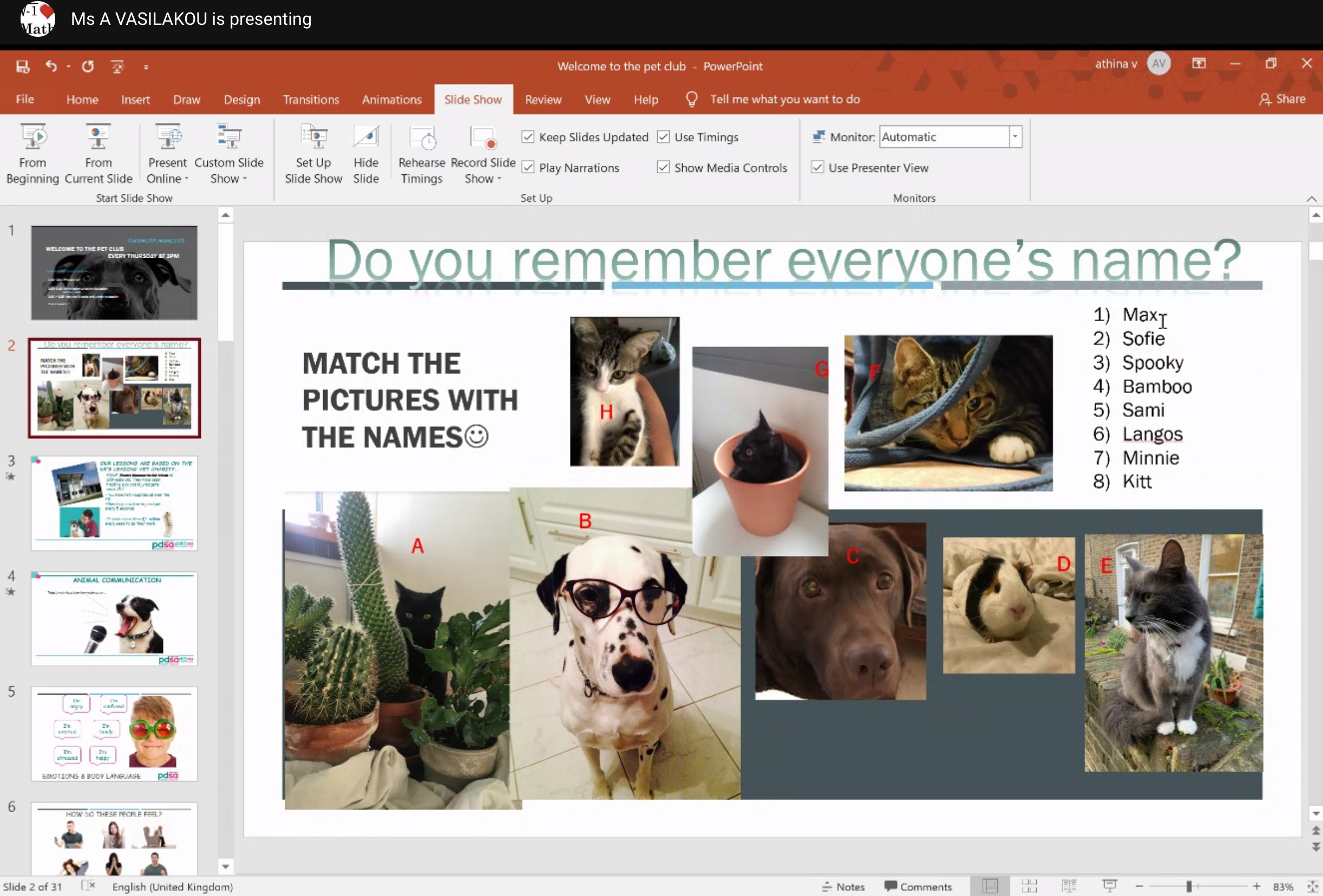Screen dimensions: 1323x896
Task: Collapse the ribbon with the chevron
Action: point(1311,199)
